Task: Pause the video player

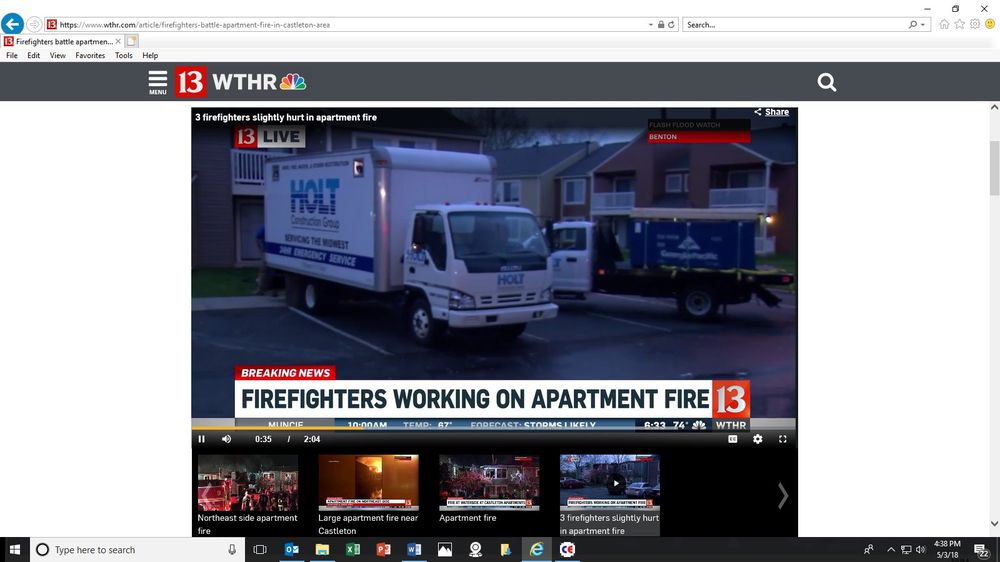Action: pyautogui.click(x=201, y=439)
